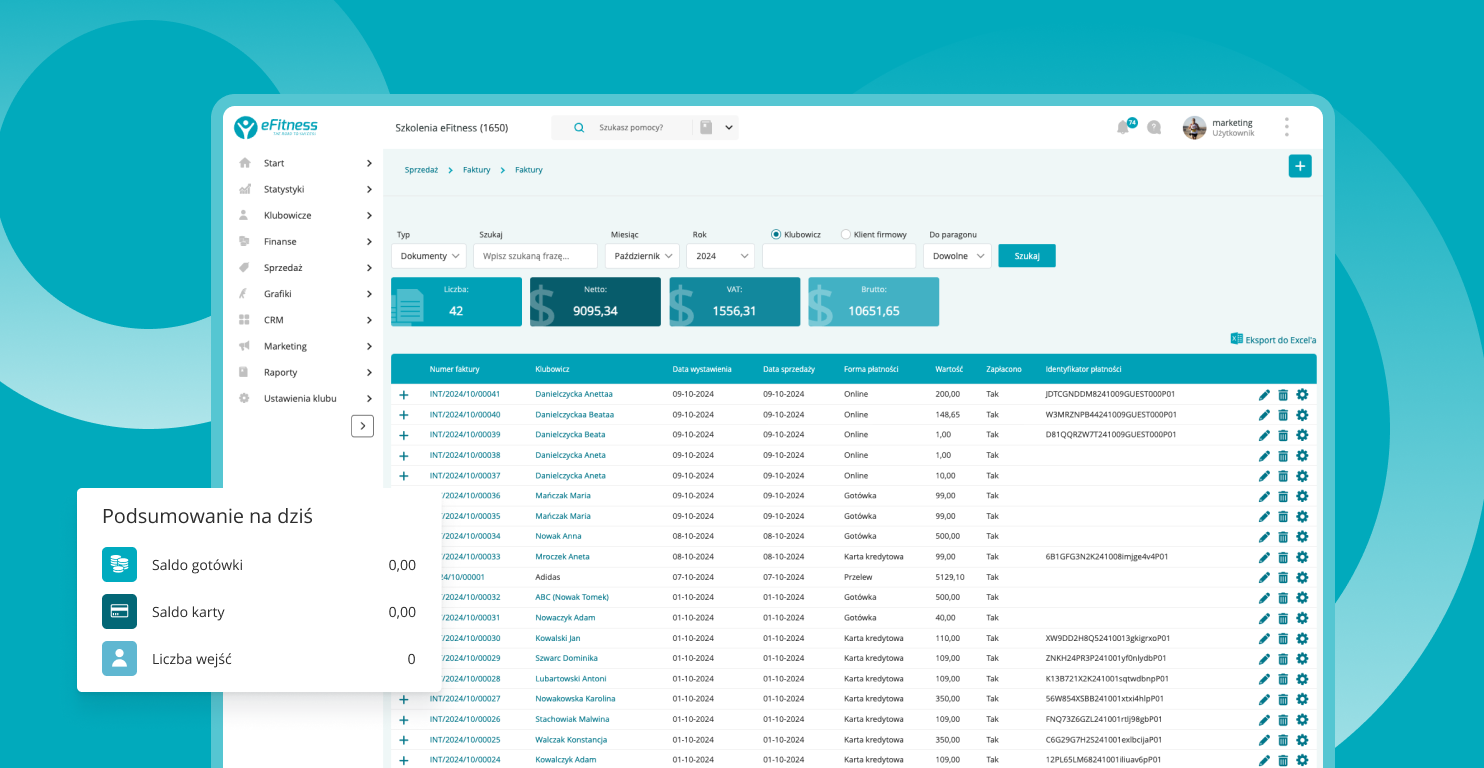The width and height of the screenshot is (1484, 768).
Task: Open settings gear for invoice INT/2024/10/00039
Action: point(1302,435)
